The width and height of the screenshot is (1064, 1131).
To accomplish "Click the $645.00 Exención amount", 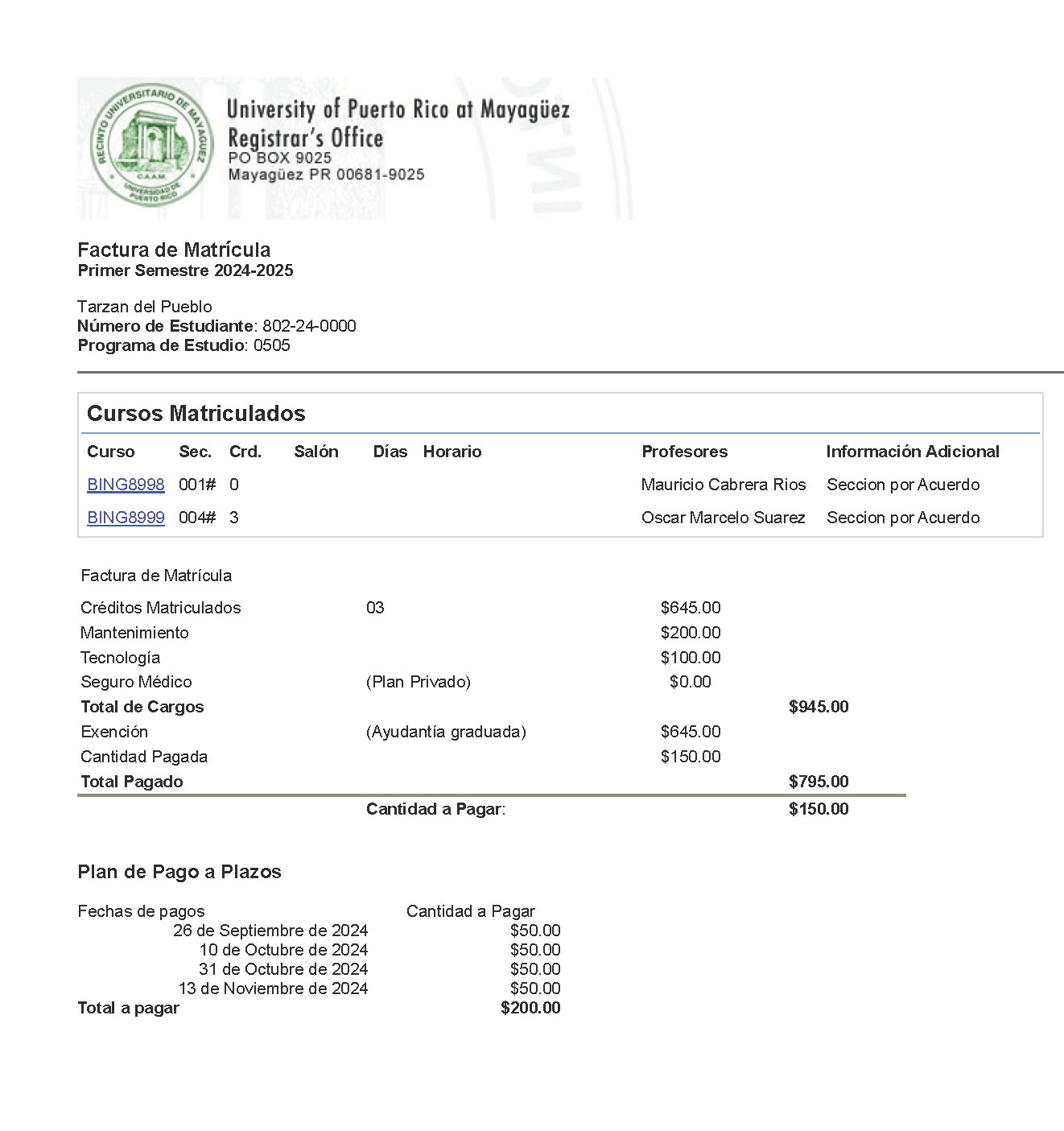I will click(x=691, y=732).
